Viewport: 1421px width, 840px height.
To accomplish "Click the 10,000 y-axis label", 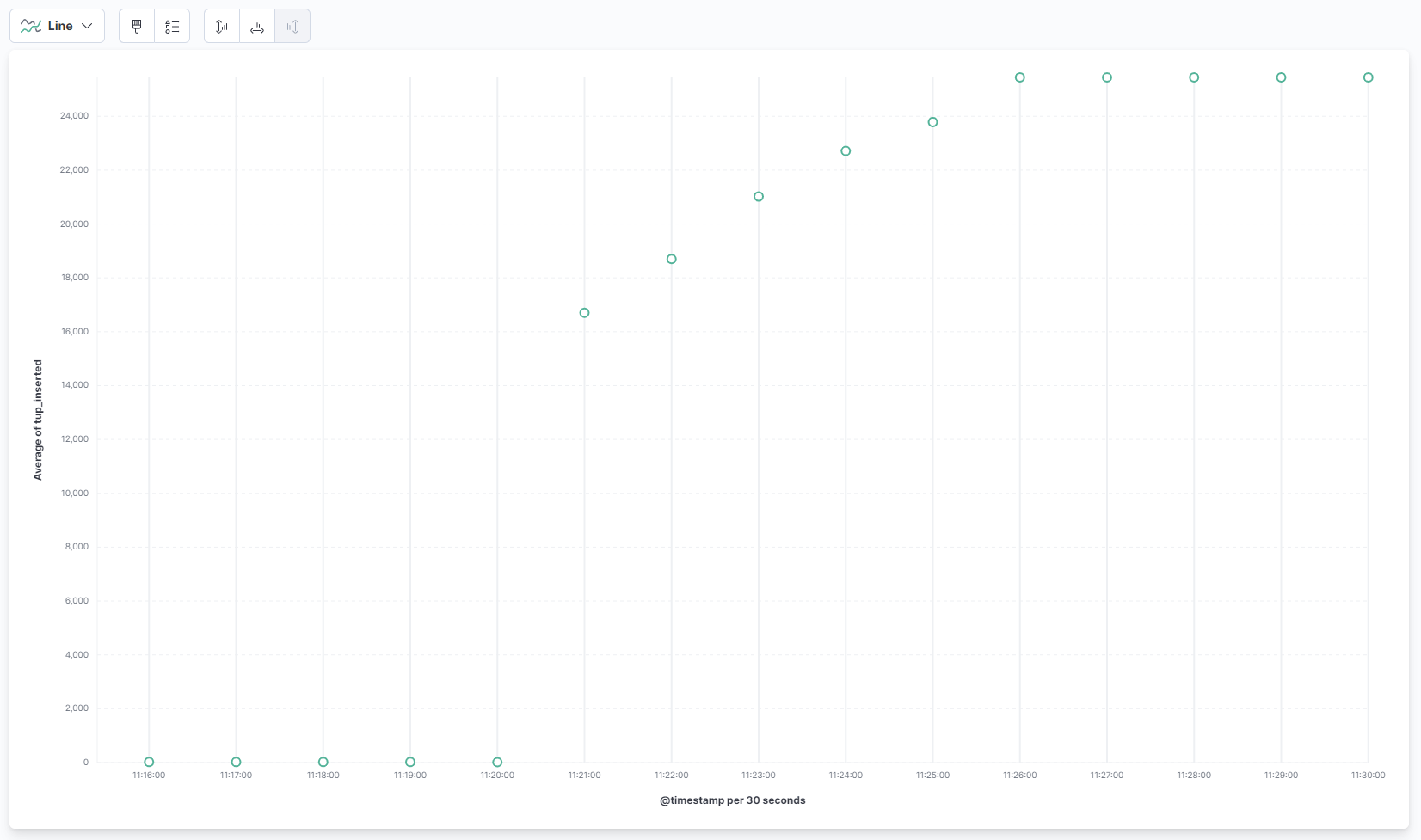I will (x=74, y=494).
